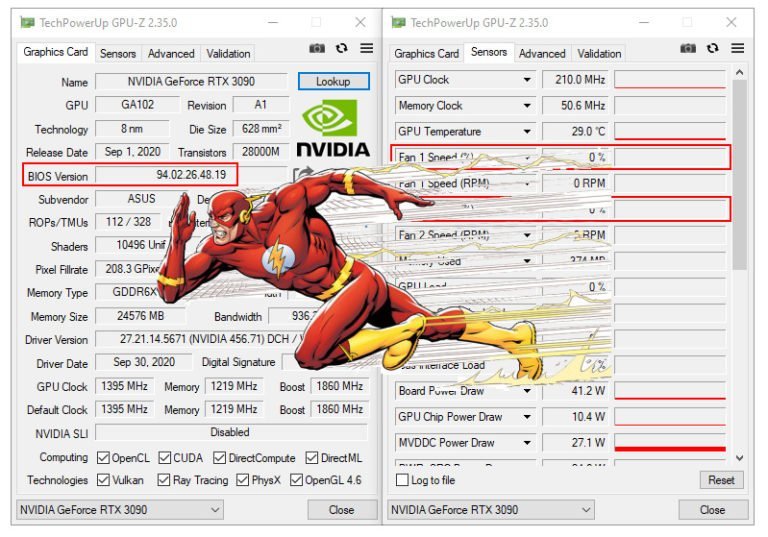The height and width of the screenshot is (537, 768).
Task: Click refresh icon in Sensors window
Action: tap(713, 48)
